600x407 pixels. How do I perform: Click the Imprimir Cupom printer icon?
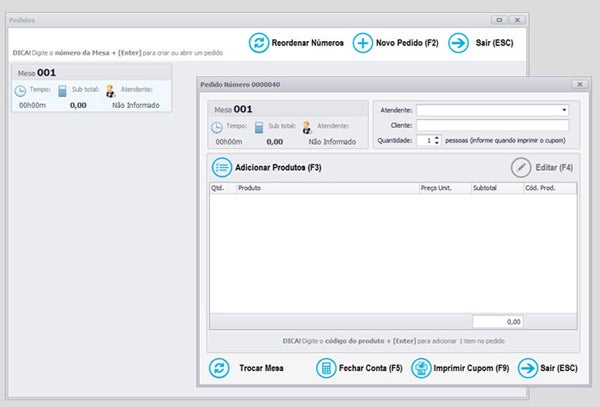point(421,368)
